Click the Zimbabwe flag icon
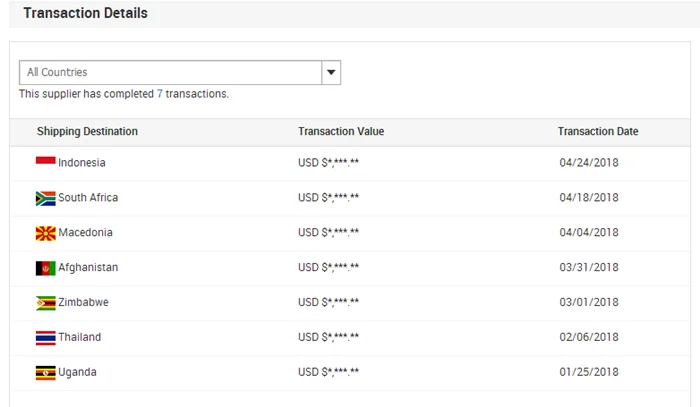The width and height of the screenshot is (700, 407). coord(45,303)
